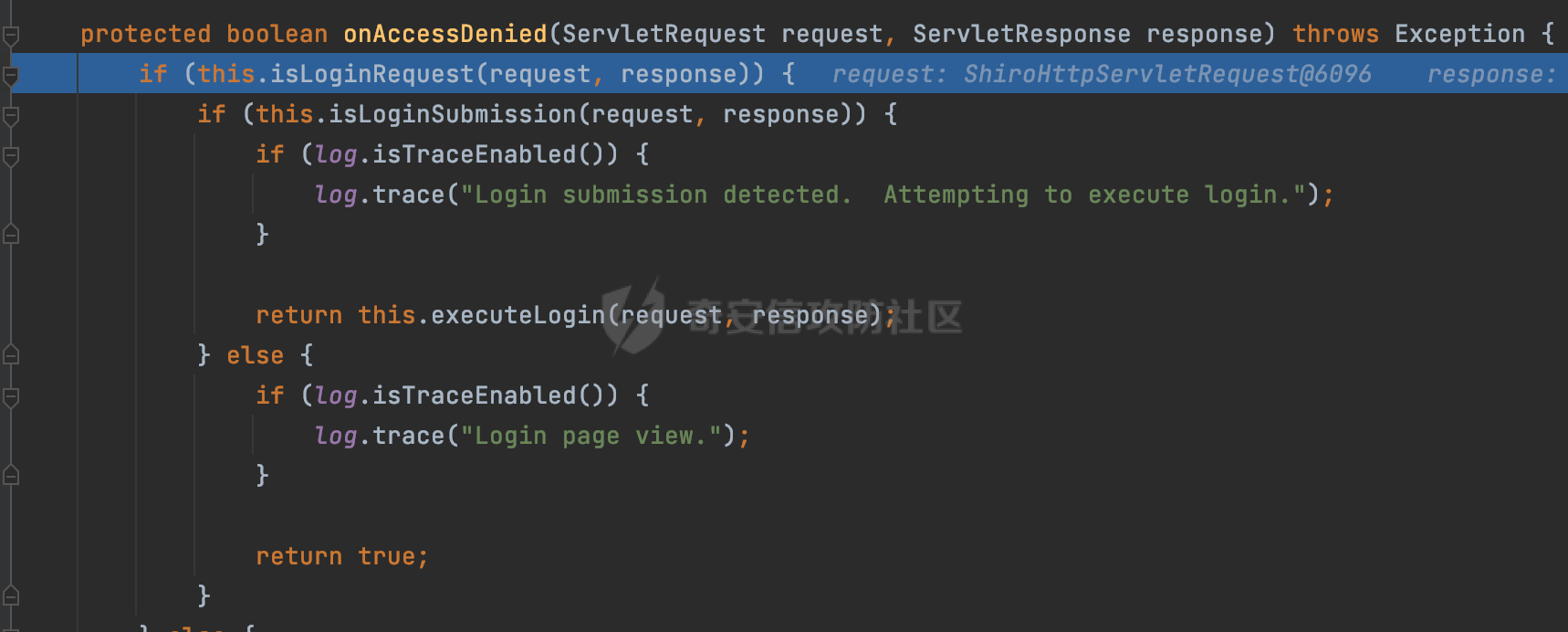Click the inline response: debug hint

[x=1492, y=74]
